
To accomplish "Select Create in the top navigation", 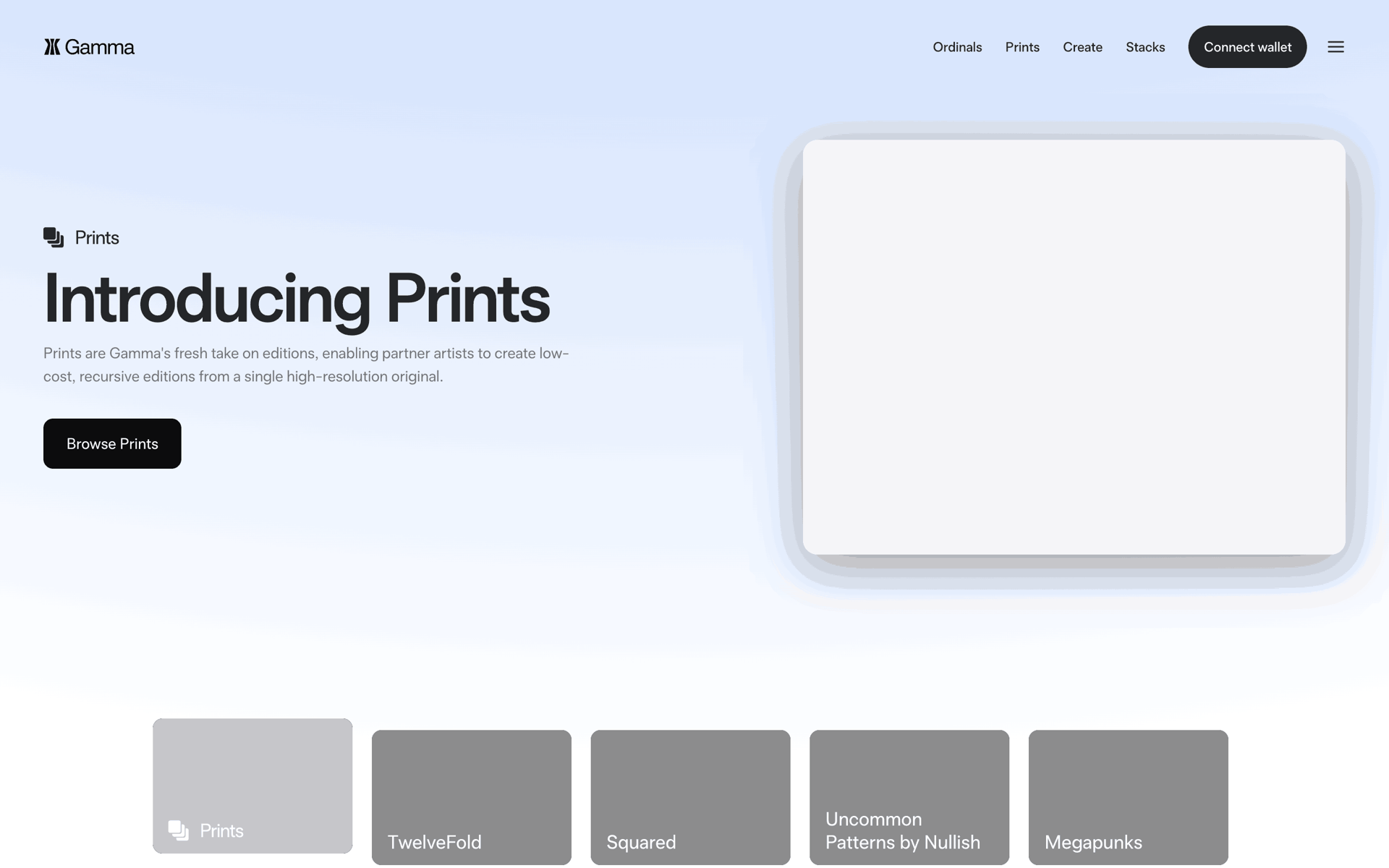I will (x=1082, y=47).
